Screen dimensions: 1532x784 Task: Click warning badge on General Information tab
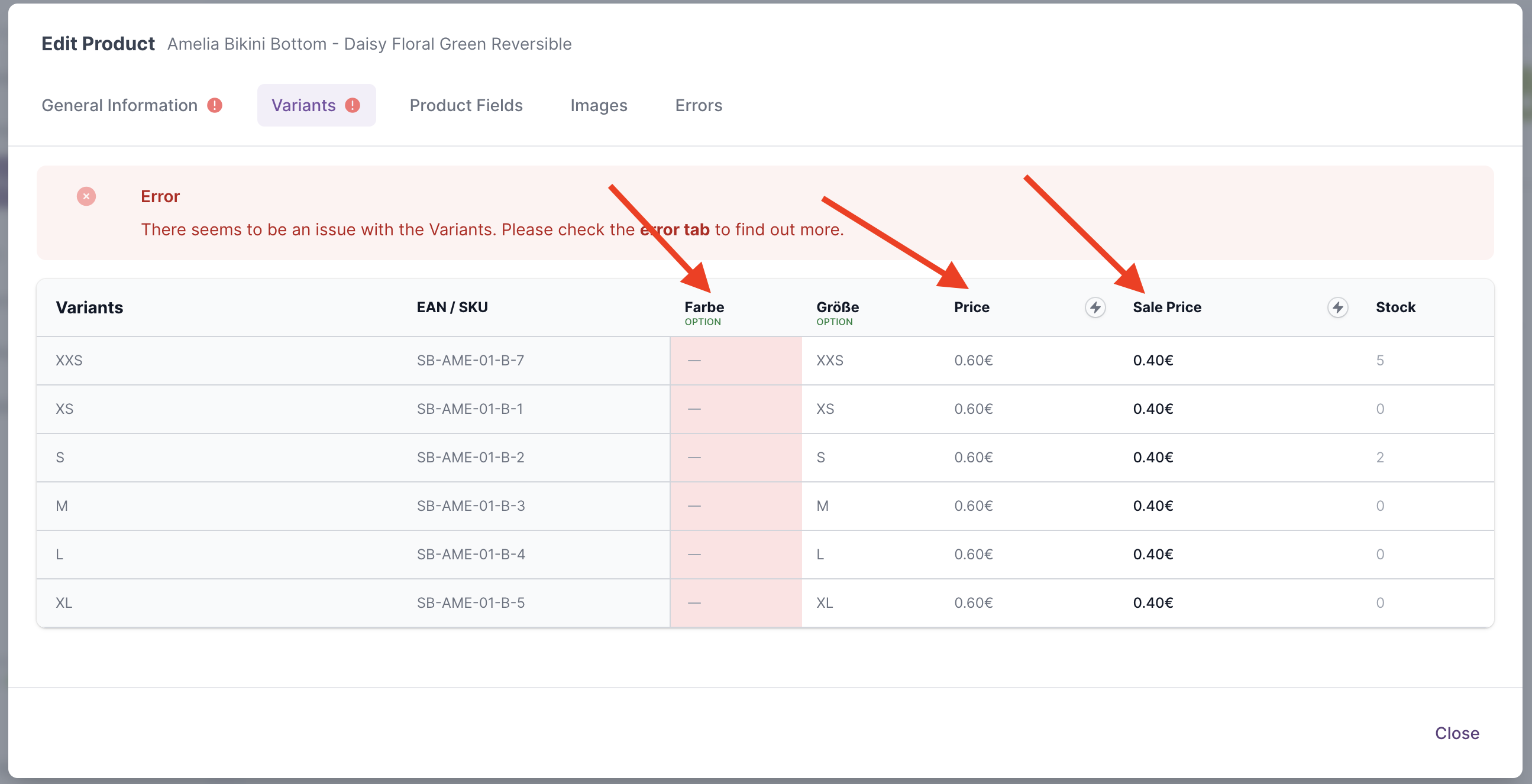(215, 105)
